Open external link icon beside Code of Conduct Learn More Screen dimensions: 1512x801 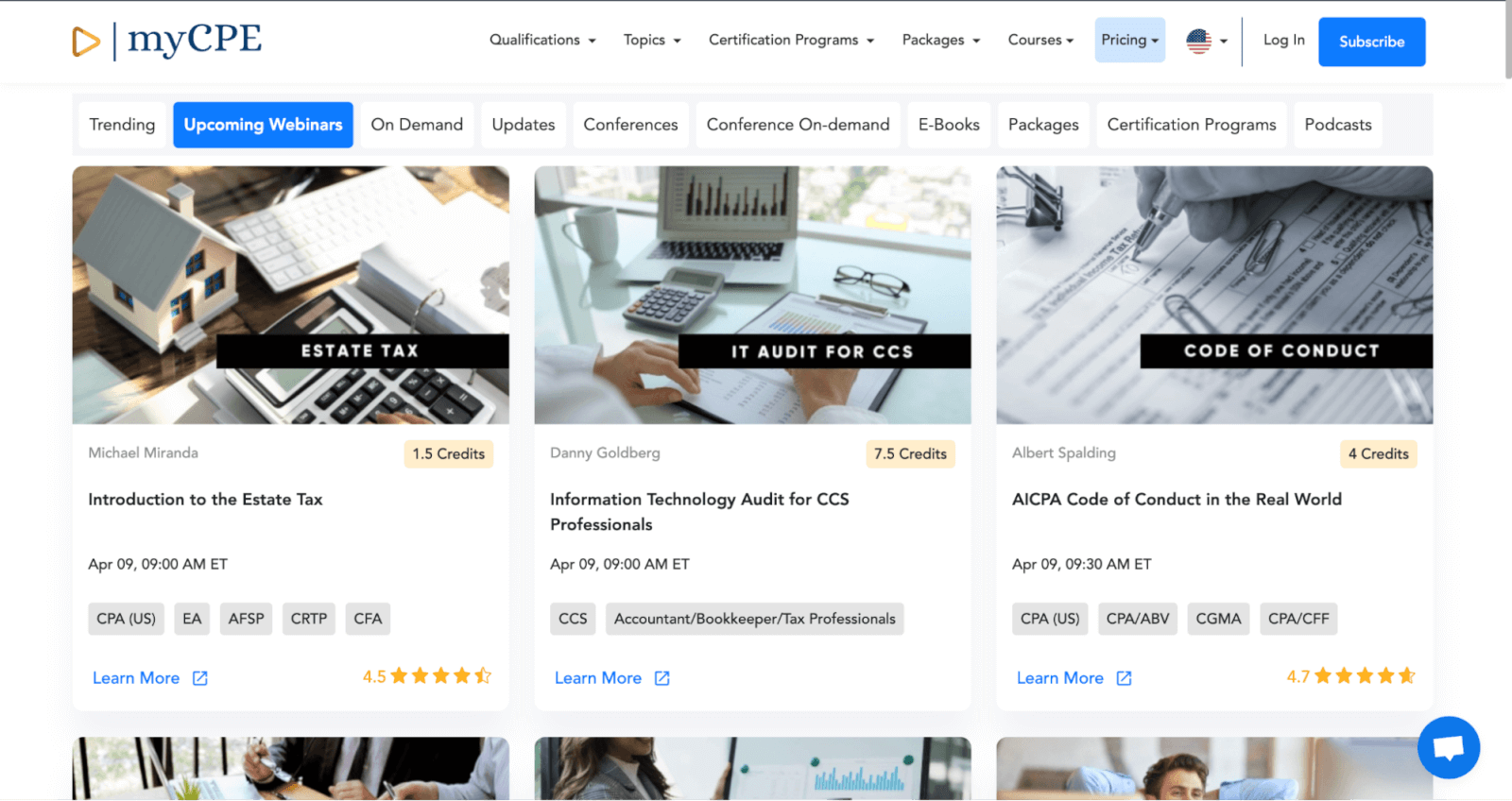(1125, 678)
